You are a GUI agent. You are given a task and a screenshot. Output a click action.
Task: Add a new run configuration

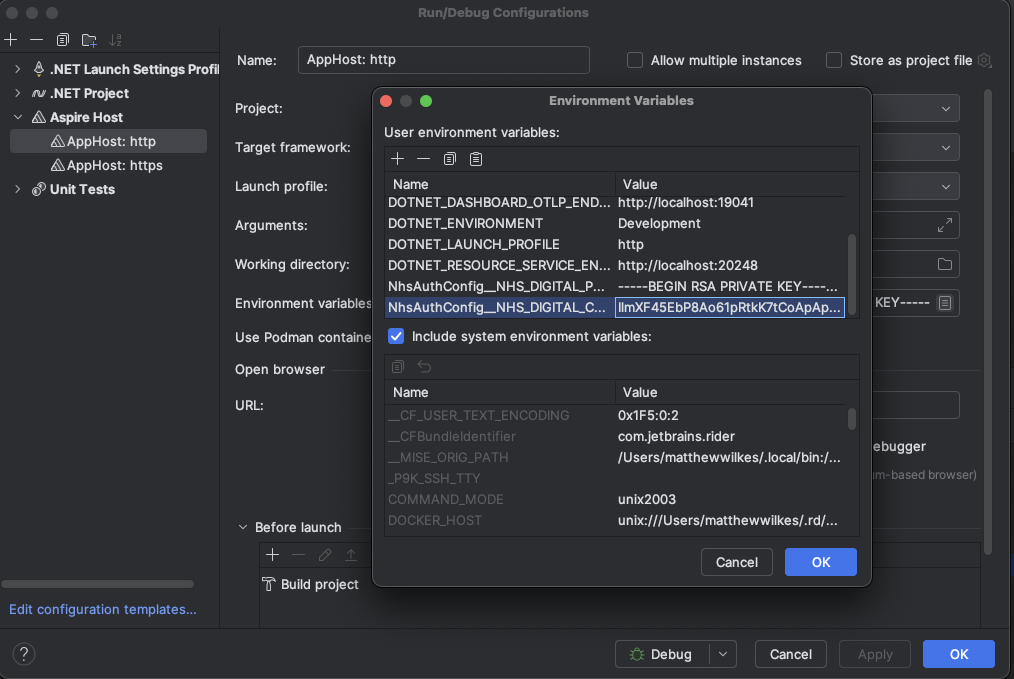(x=10, y=40)
